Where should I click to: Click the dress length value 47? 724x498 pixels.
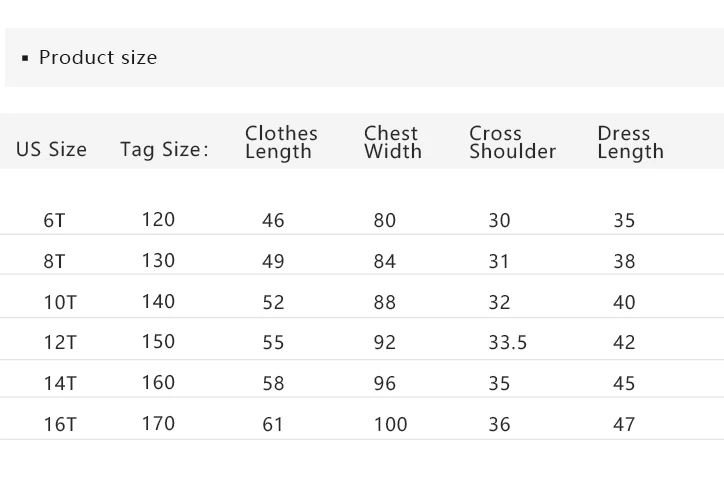(x=624, y=424)
